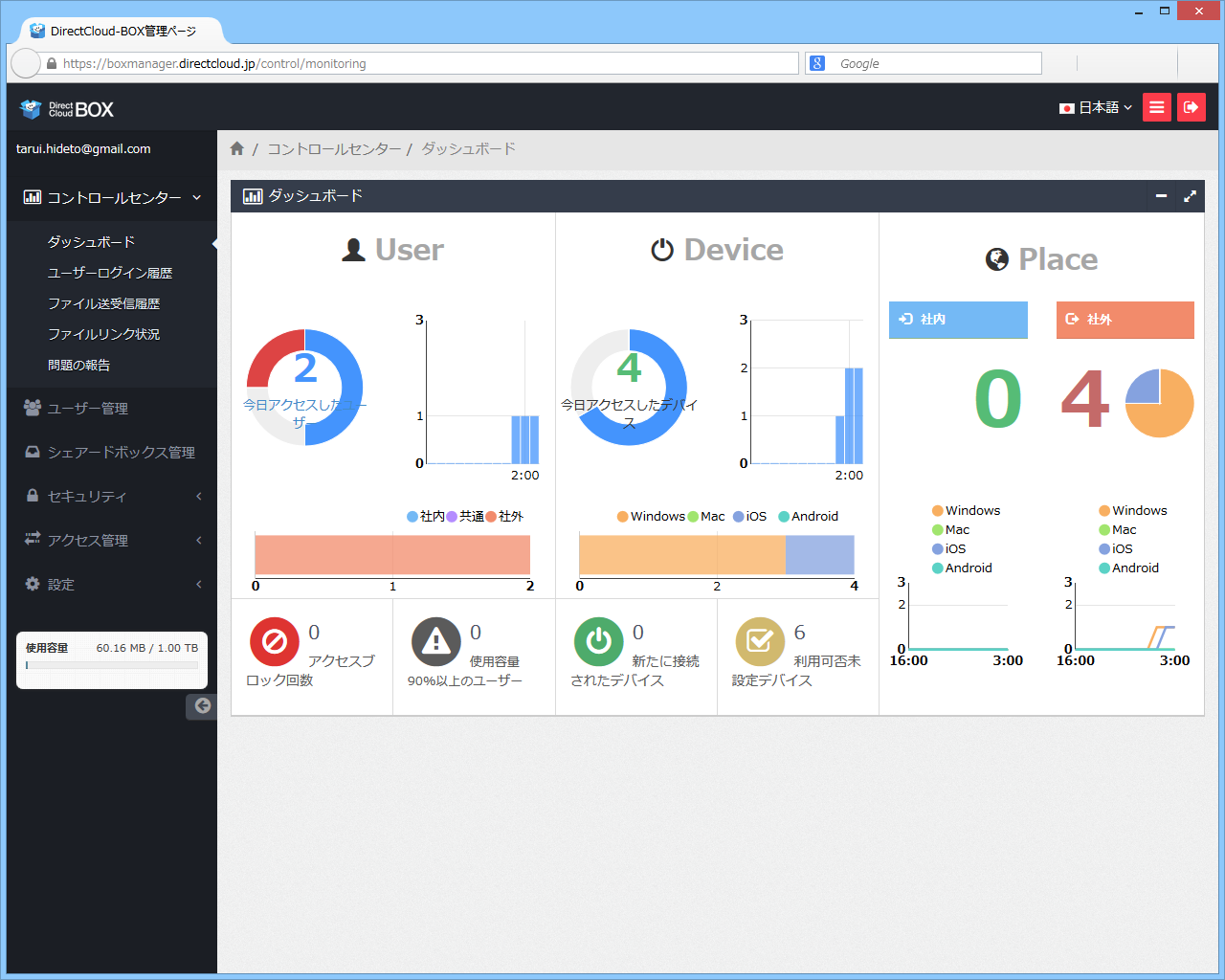Click the dashboard bar-chart panel icon
Screen dimensions: 1225x980
(253, 195)
